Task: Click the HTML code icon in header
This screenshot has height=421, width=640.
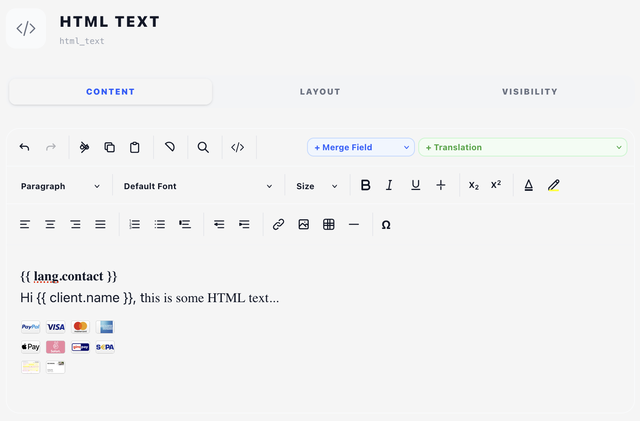Action: 26,29
